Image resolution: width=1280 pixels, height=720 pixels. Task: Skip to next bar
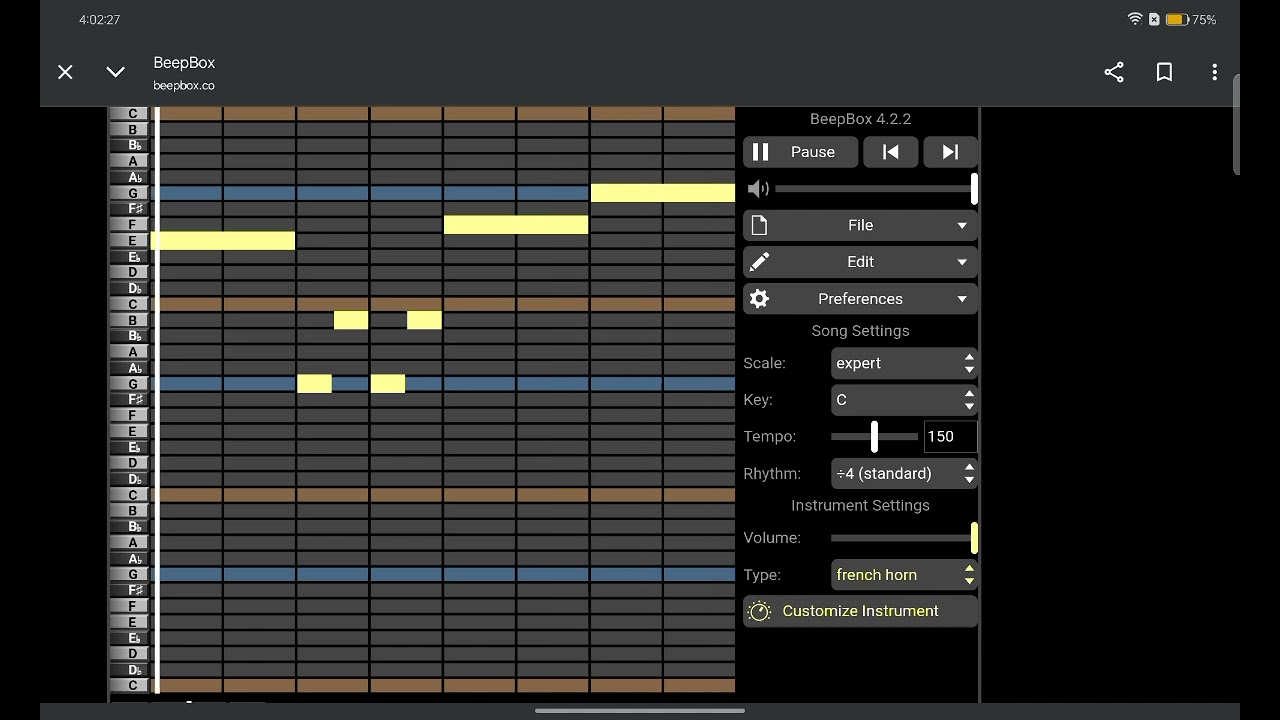(950, 152)
